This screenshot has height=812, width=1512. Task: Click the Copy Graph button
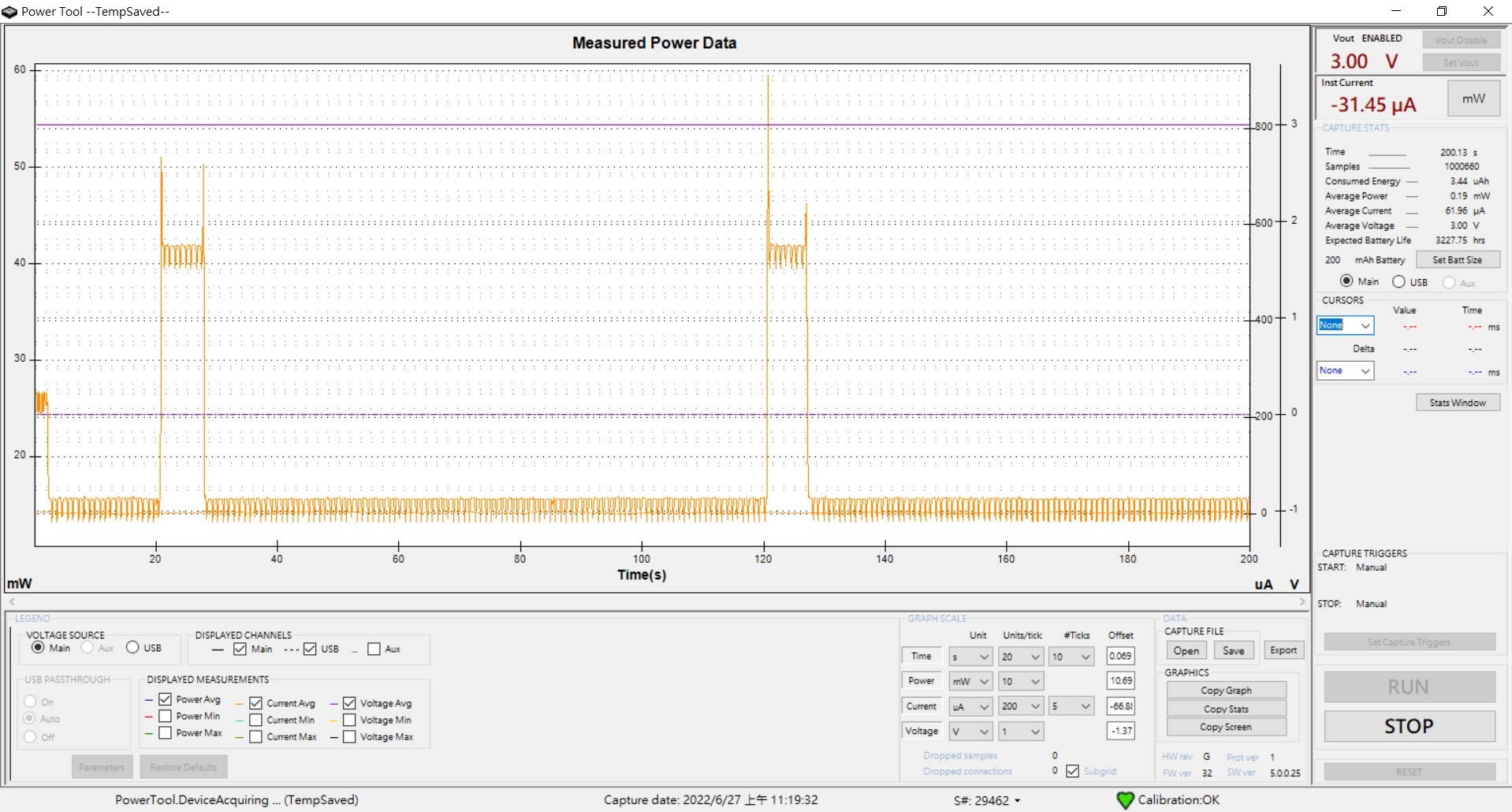[x=1226, y=691]
